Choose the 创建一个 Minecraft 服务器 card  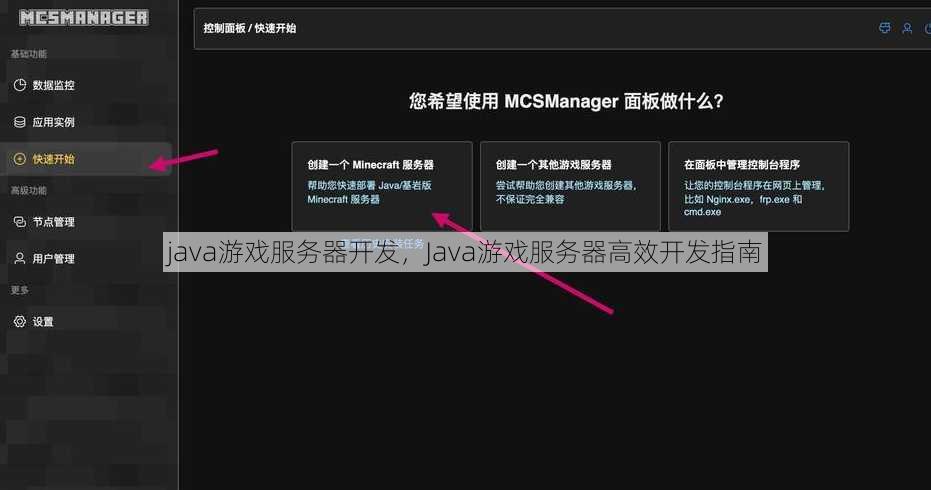[382, 186]
